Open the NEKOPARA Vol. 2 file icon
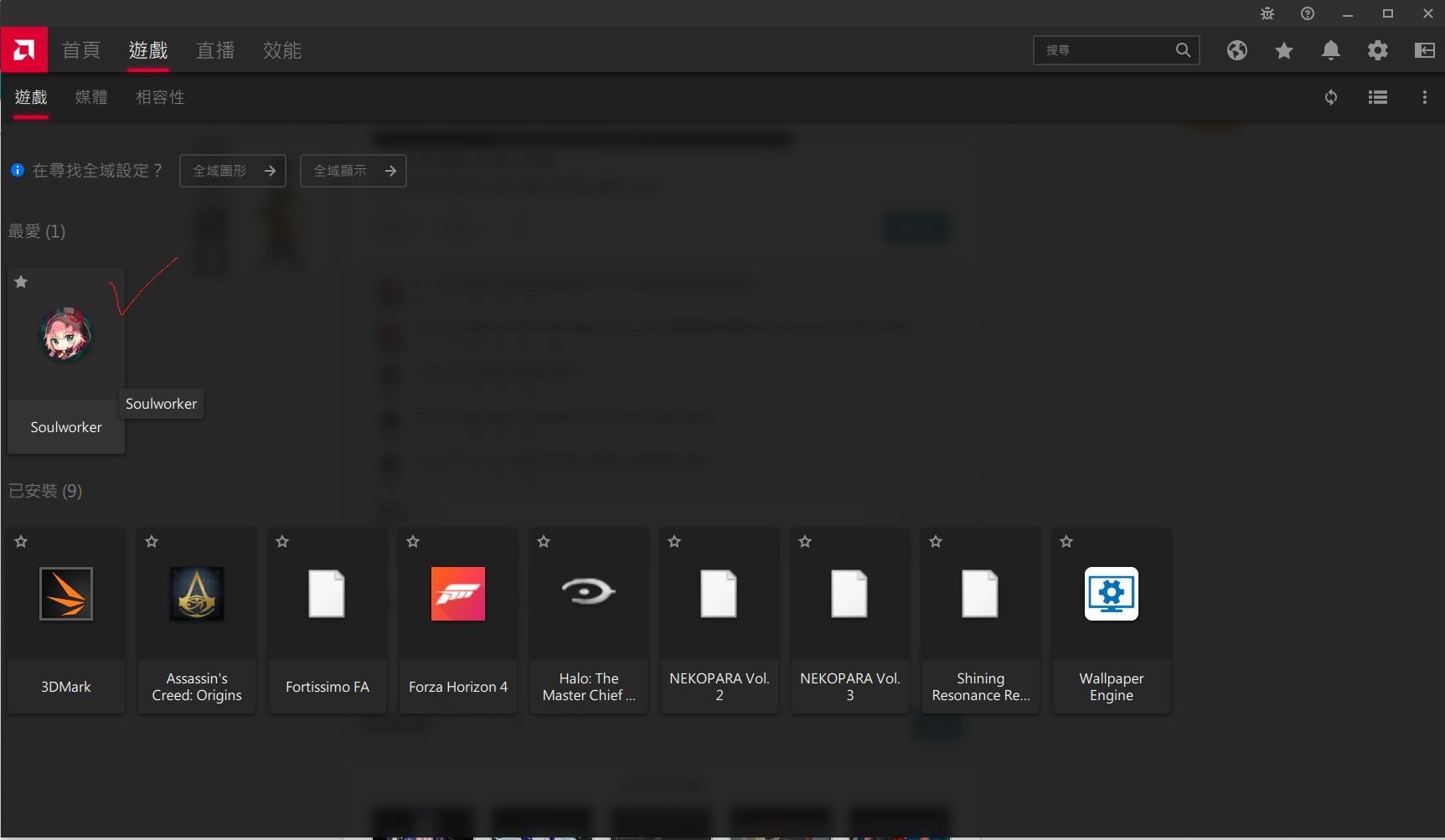This screenshot has width=1445, height=840. pos(719,594)
